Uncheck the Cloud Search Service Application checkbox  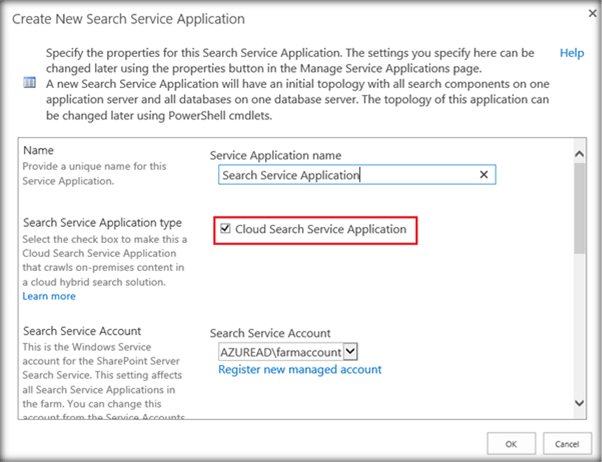pyautogui.click(x=225, y=229)
